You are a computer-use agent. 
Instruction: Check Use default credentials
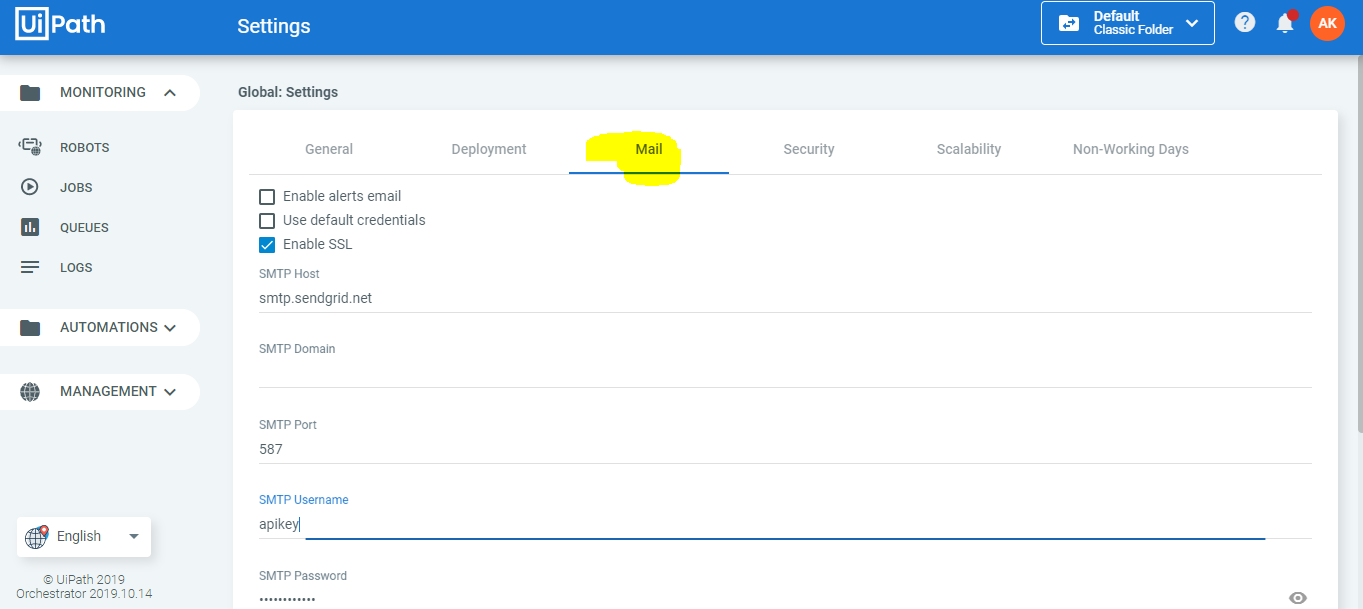click(267, 219)
